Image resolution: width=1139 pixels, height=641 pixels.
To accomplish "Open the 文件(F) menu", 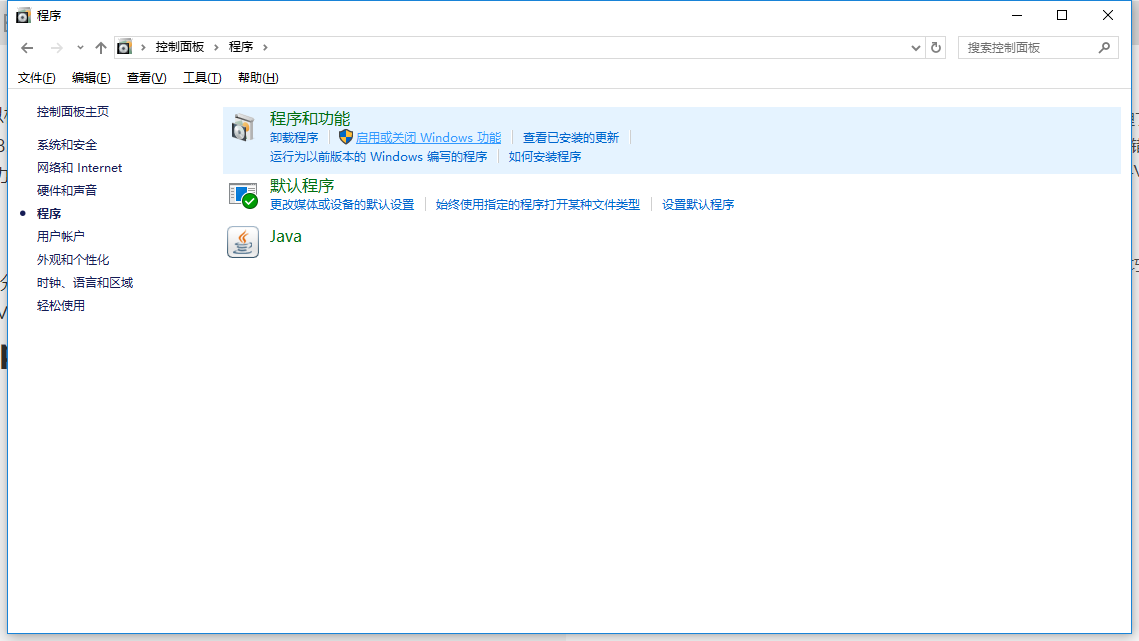I will pos(36,78).
